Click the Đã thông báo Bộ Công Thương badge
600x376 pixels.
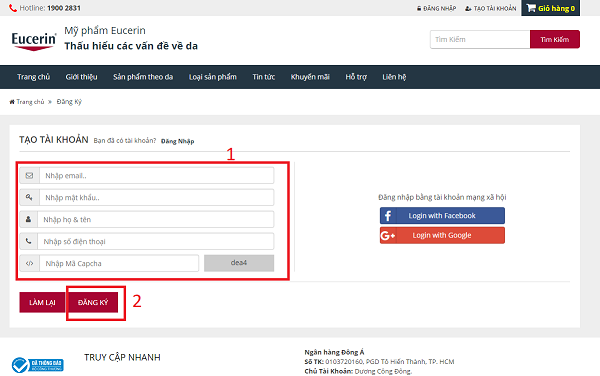tap(37, 365)
